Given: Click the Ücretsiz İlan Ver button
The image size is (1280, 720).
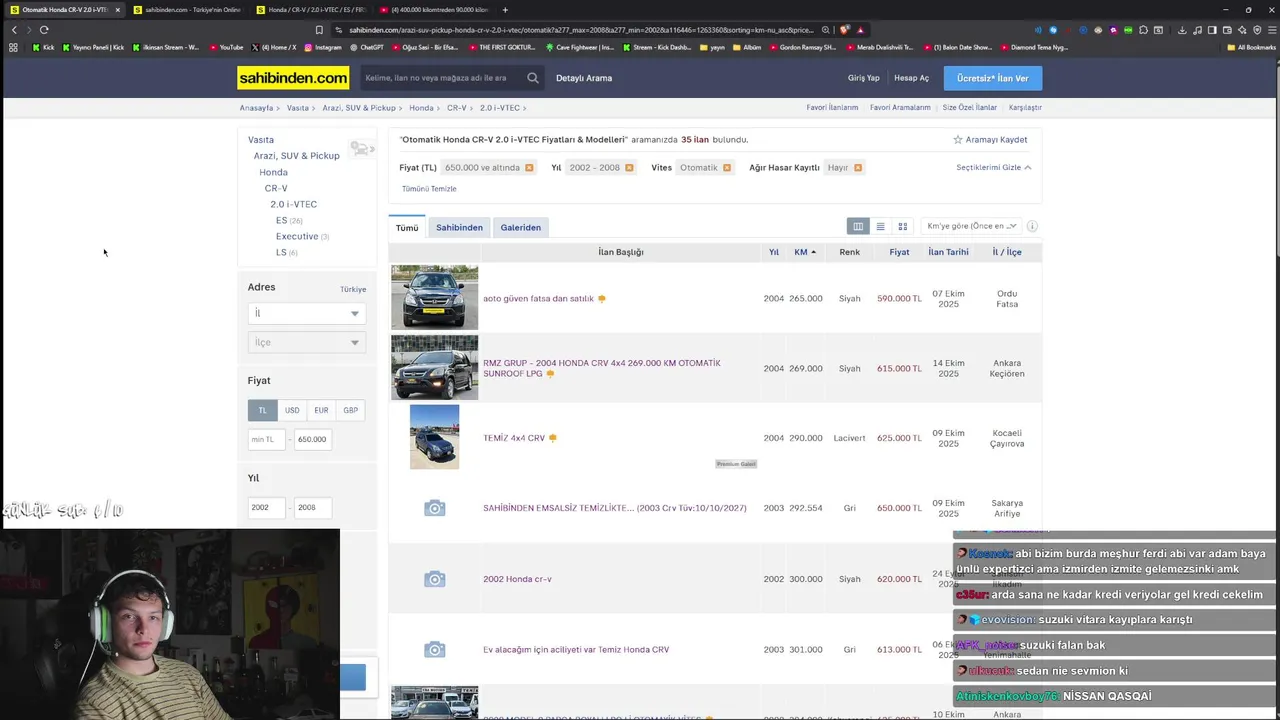Looking at the screenshot, I should tap(992, 78).
